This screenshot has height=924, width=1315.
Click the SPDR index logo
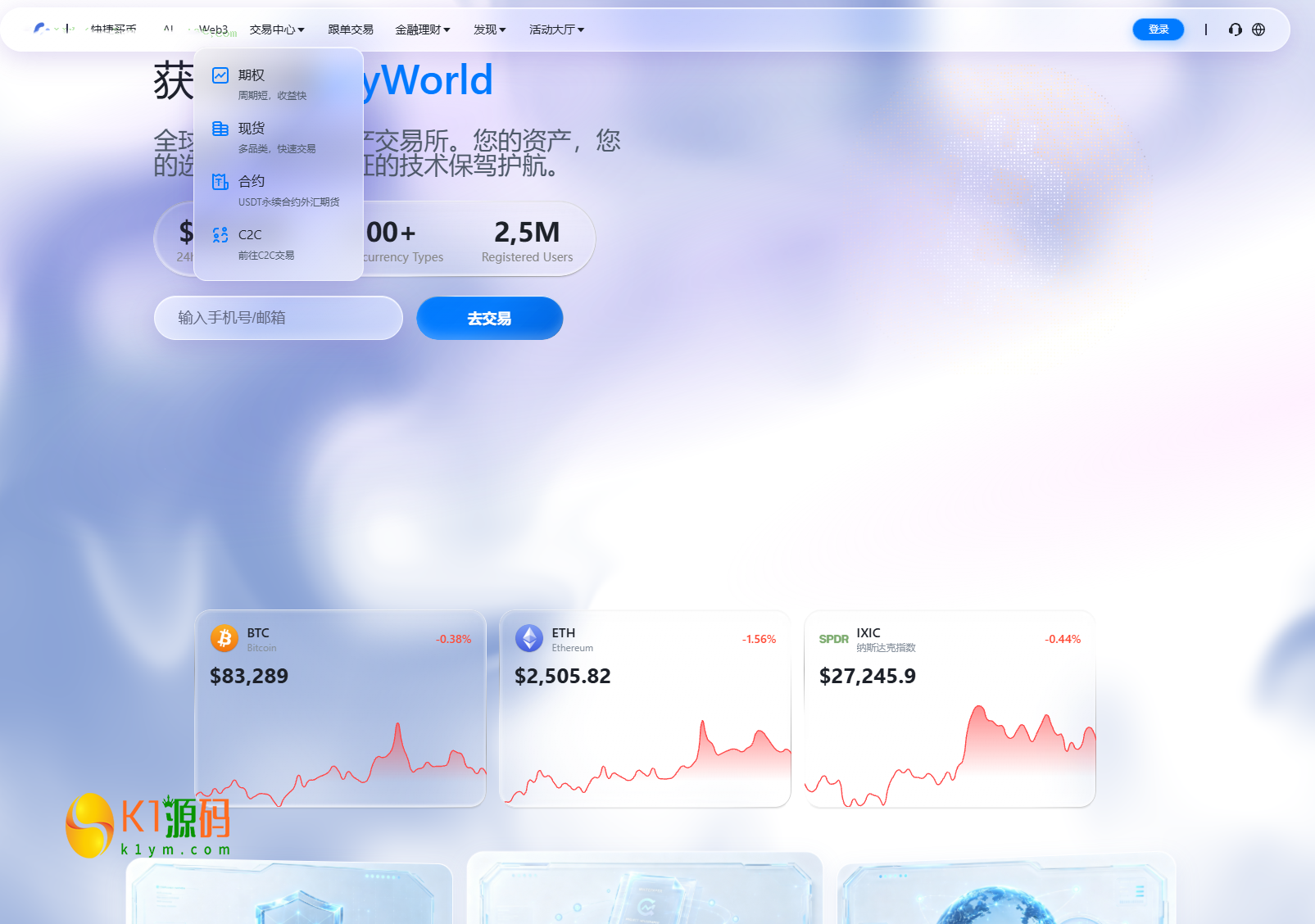pos(834,639)
